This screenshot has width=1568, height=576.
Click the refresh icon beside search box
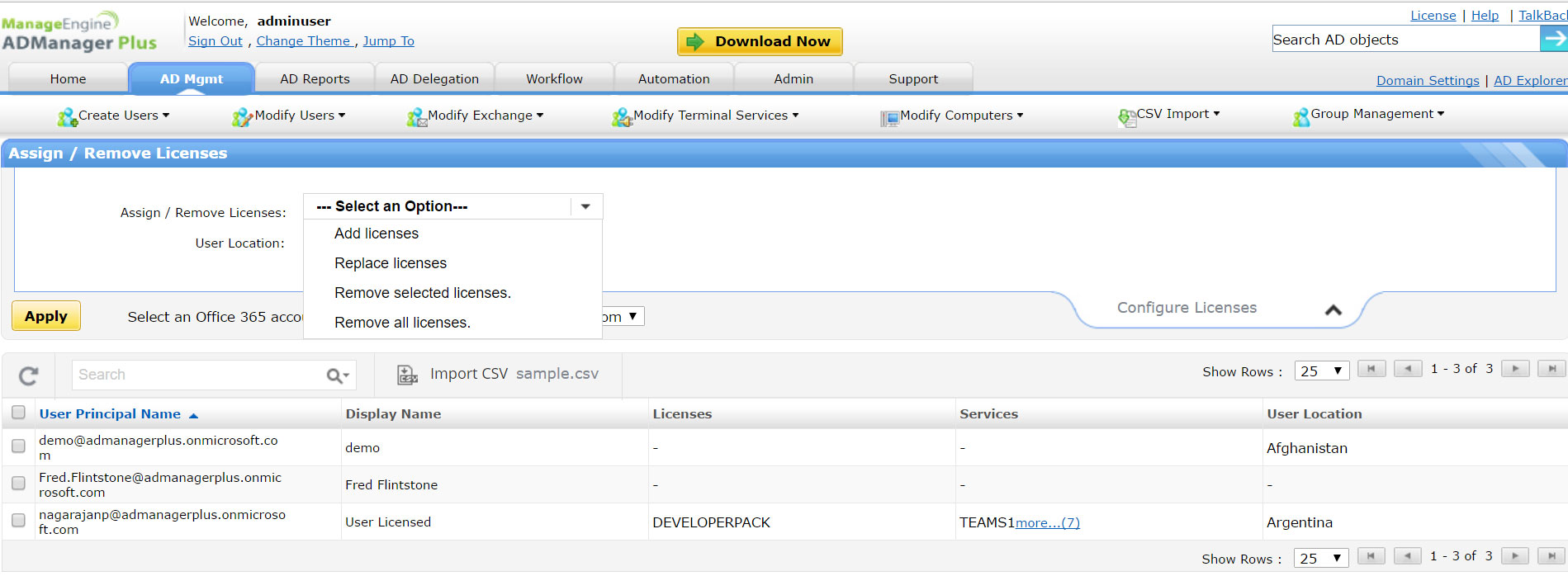[29, 375]
